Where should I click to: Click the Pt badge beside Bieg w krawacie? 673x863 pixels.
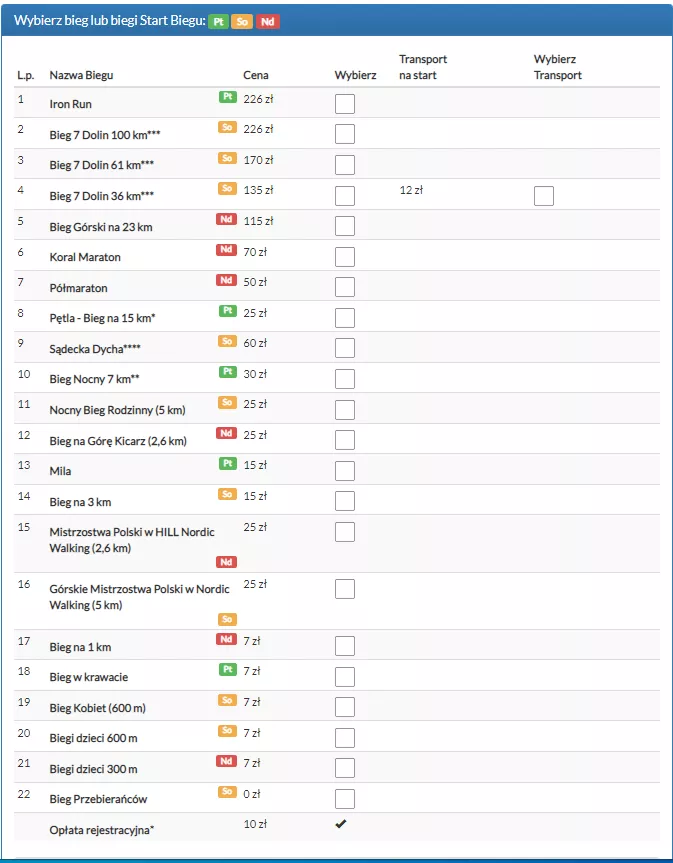tap(227, 670)
